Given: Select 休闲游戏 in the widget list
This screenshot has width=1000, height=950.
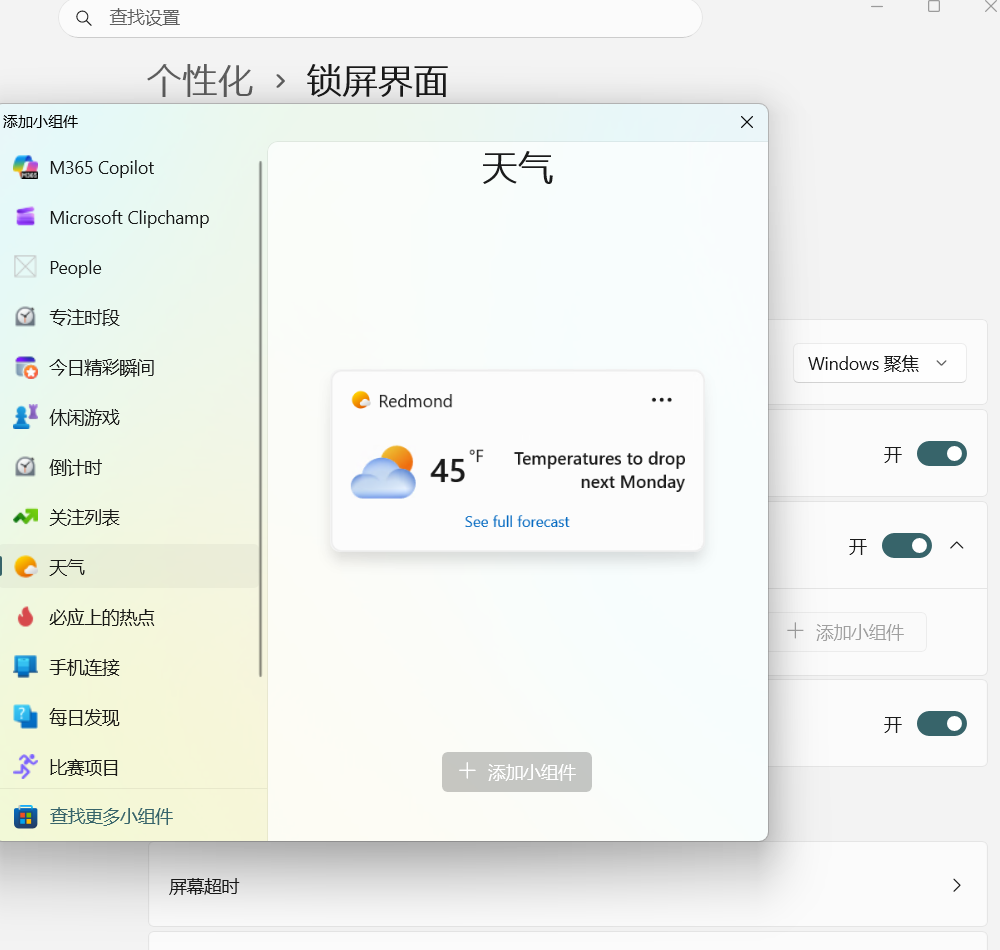Looking at the screenshot, I should [129, 417].
